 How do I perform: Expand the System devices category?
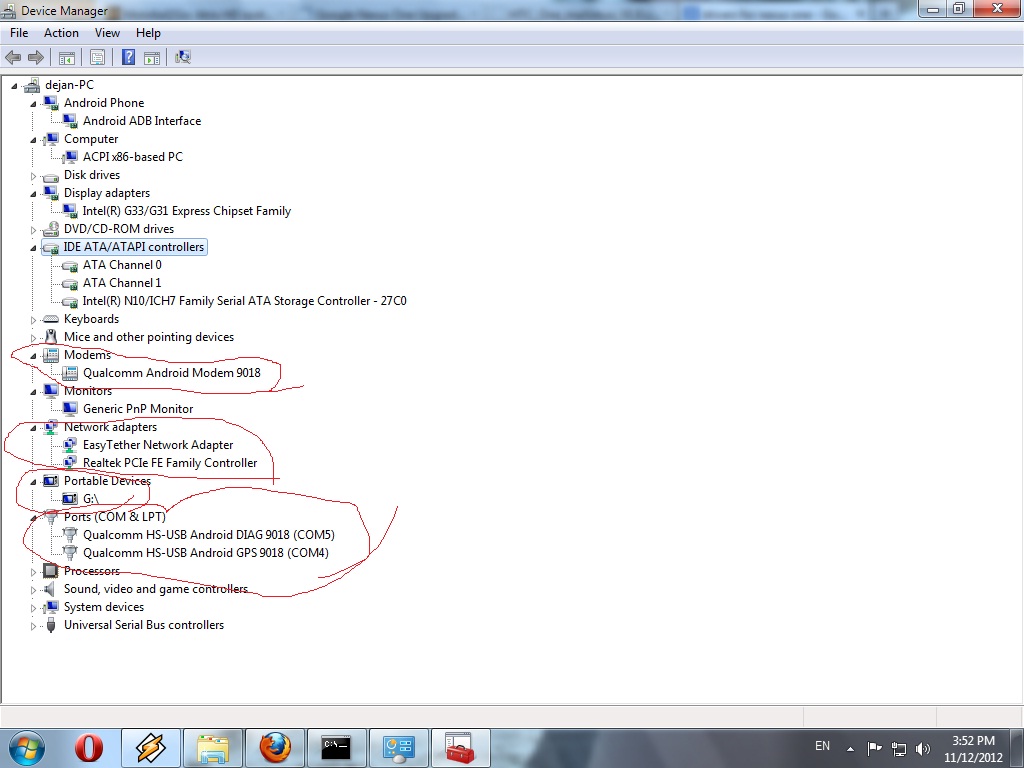tap(33, 608)
